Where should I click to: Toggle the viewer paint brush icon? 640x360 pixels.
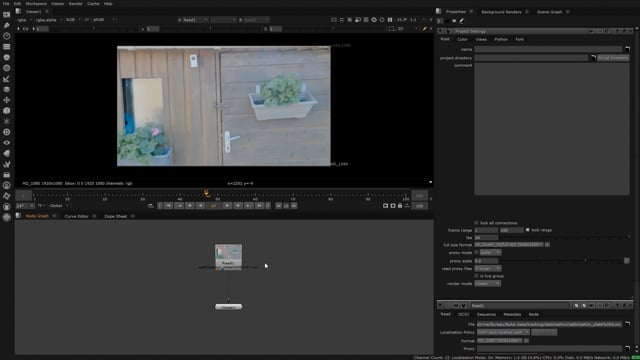tap(424, 29)
